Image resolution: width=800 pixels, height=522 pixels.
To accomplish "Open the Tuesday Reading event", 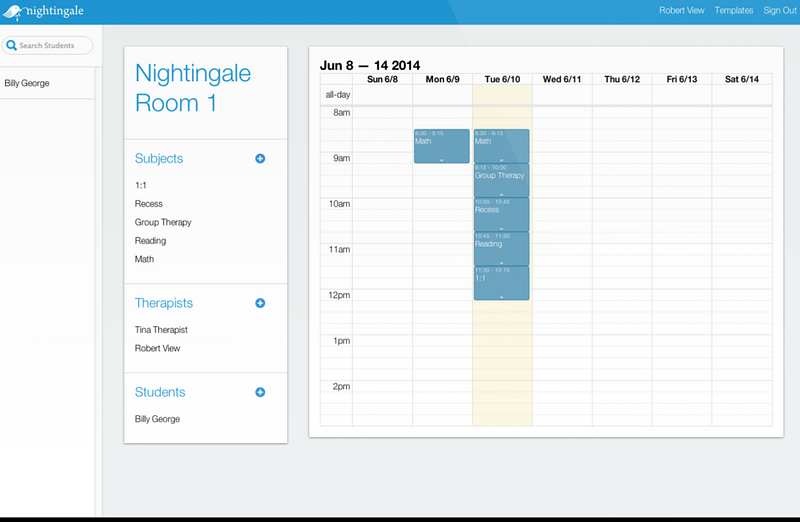I will [502, 248].
